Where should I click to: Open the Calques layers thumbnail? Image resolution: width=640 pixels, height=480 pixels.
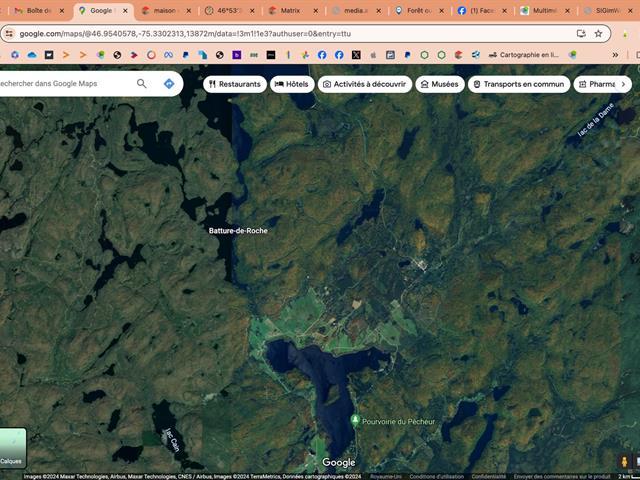tap(11, 448)
